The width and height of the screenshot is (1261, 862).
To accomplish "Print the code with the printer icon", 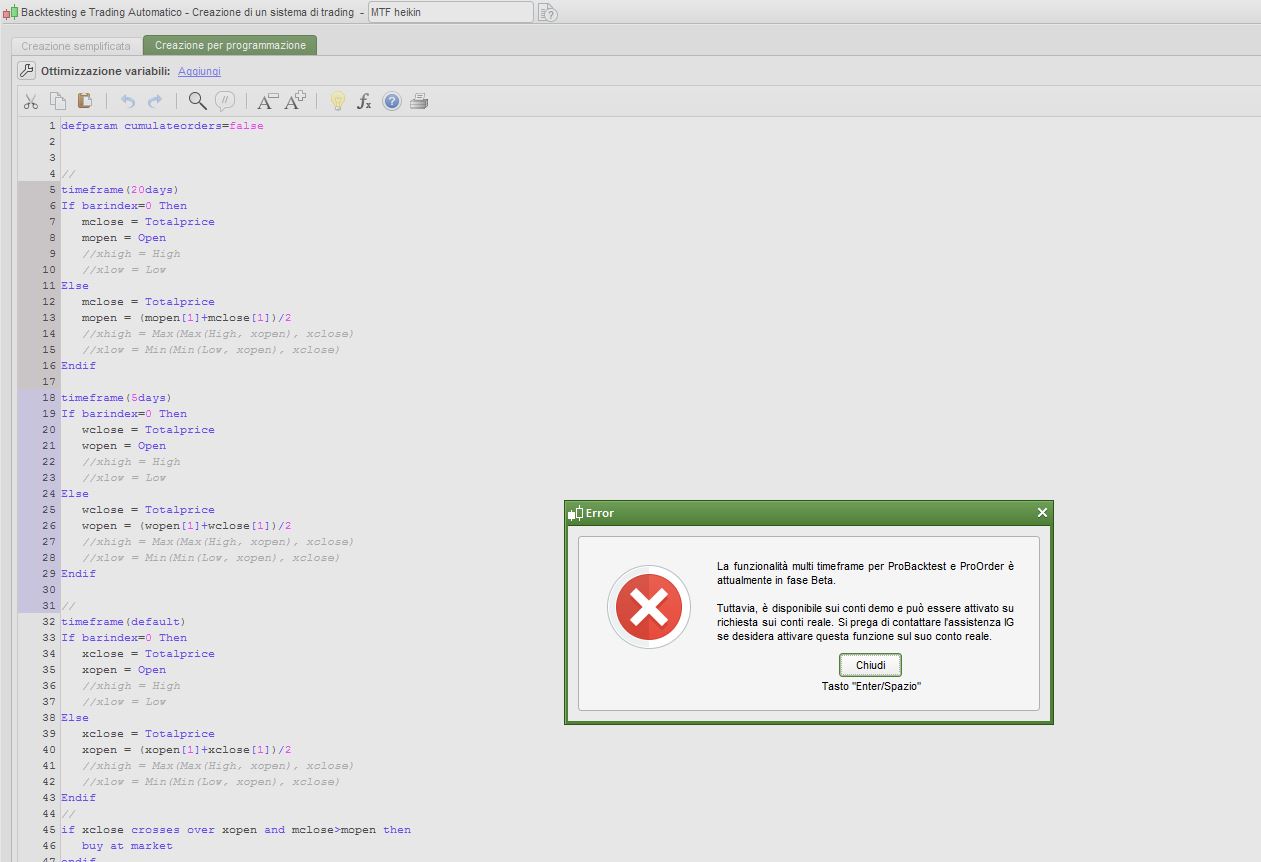I will [419, 101].
